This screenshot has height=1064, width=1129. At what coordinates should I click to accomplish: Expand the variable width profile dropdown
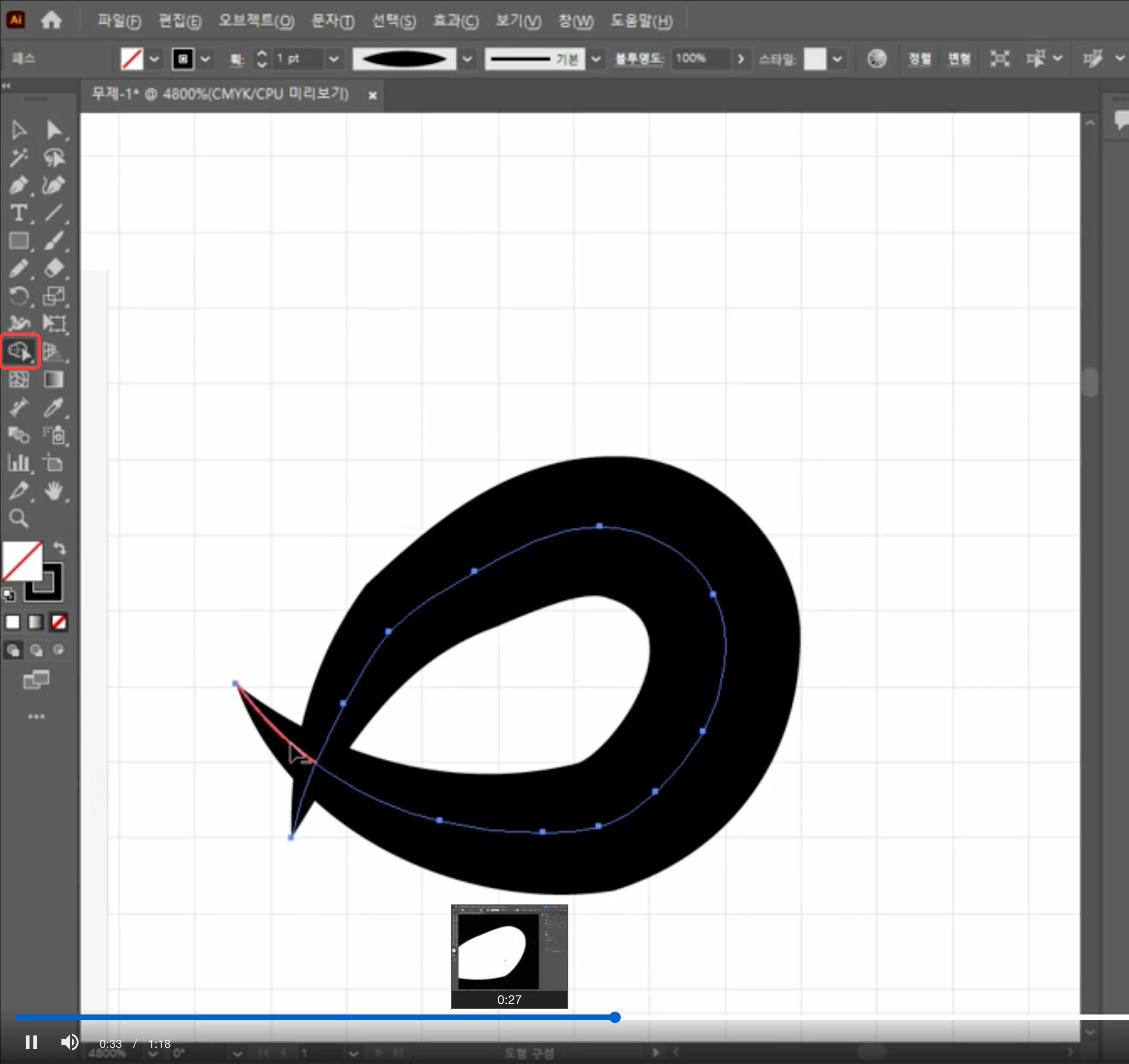(467, 59)
